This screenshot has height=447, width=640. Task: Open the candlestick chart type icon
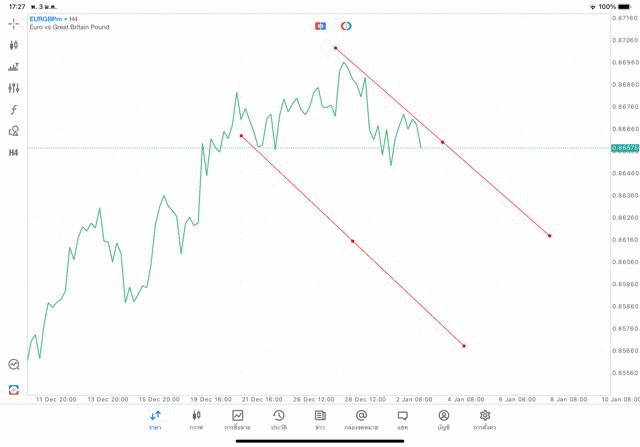point(14,45)
